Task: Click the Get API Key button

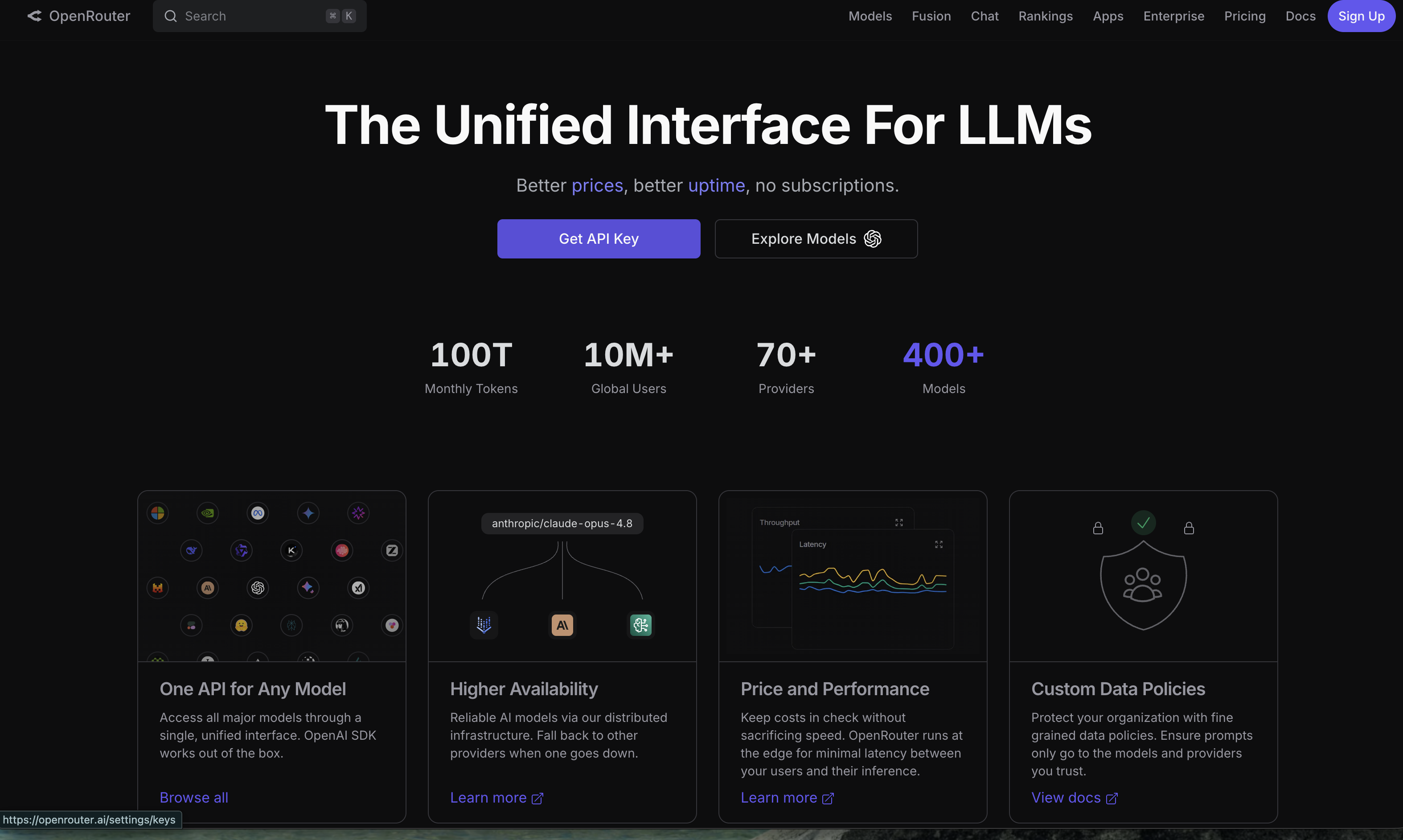Action: coord(599,239)
